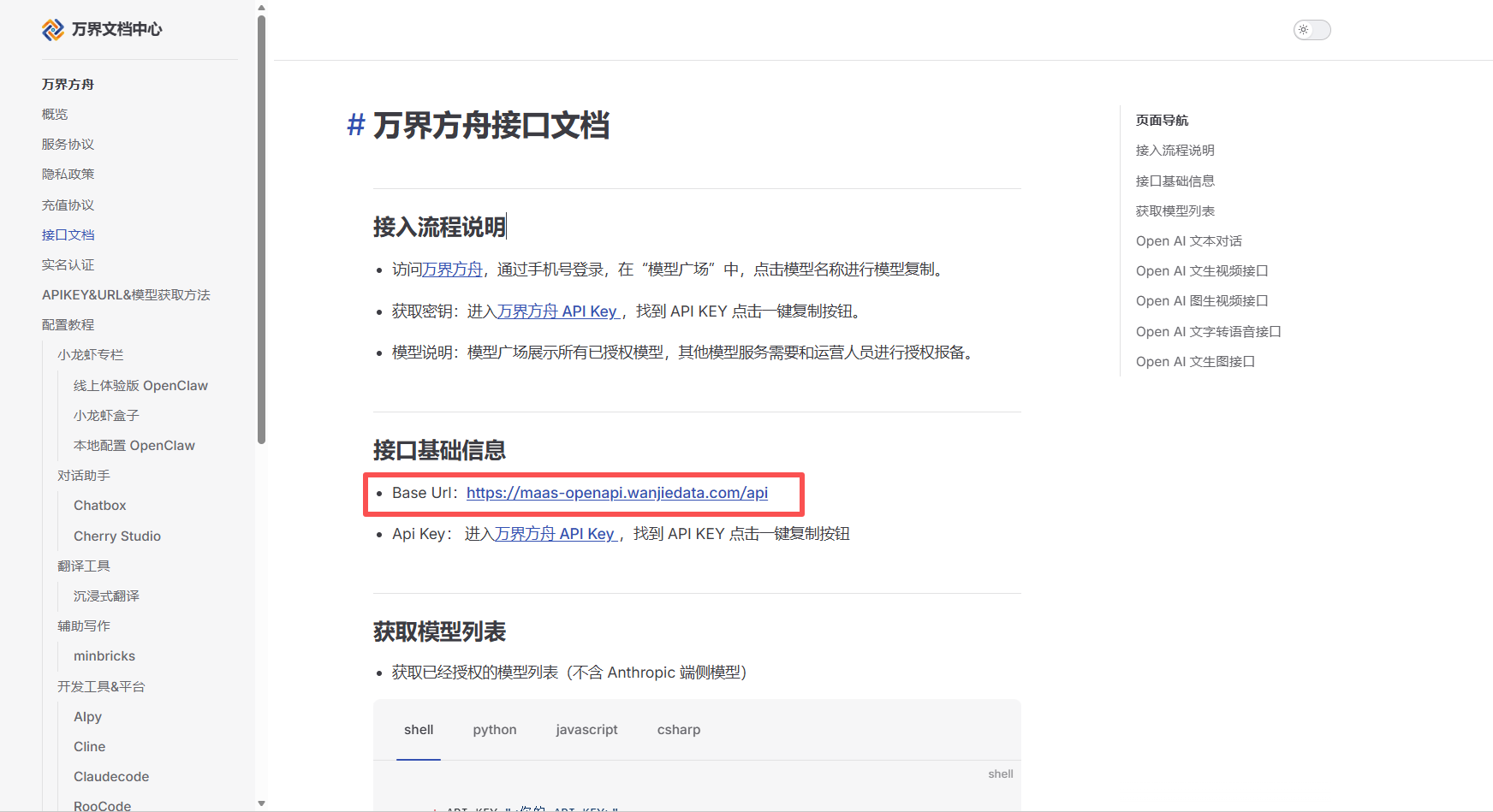Collapse 开发工具&平台 group

pos(101,686)
